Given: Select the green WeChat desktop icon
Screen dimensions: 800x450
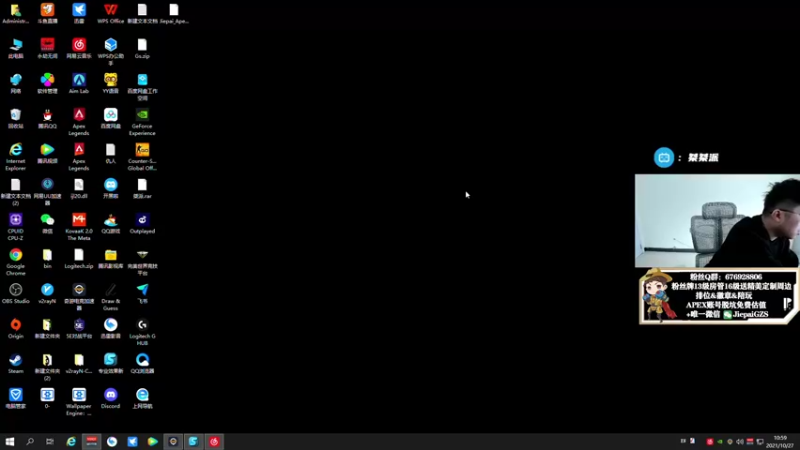Looking at the screenshot, I should (47, 223).
